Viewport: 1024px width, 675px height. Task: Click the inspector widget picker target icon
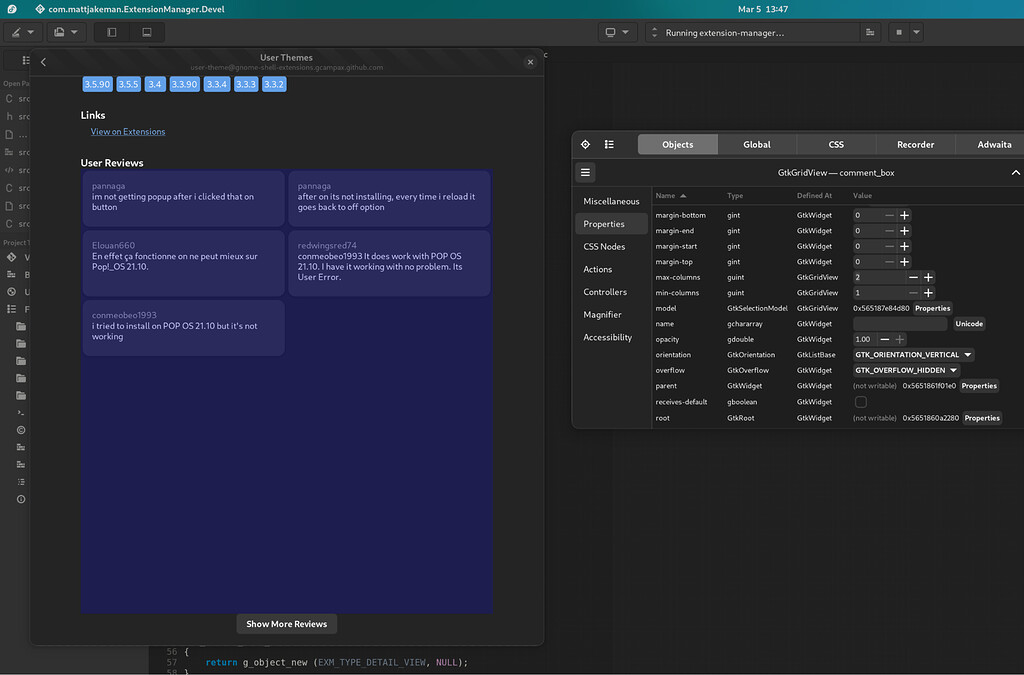click(586, 144)
